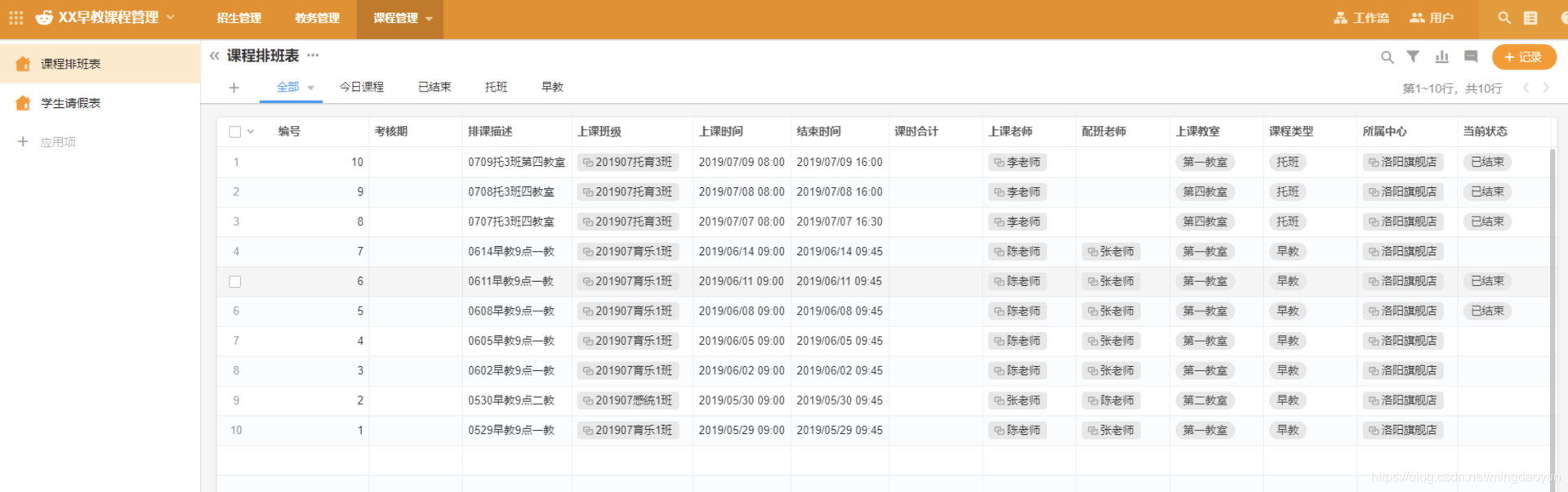Select cell 2019/06/02 09:00
The height and width of the screenshot is (492, 1568).
click(x=742, y=370)
